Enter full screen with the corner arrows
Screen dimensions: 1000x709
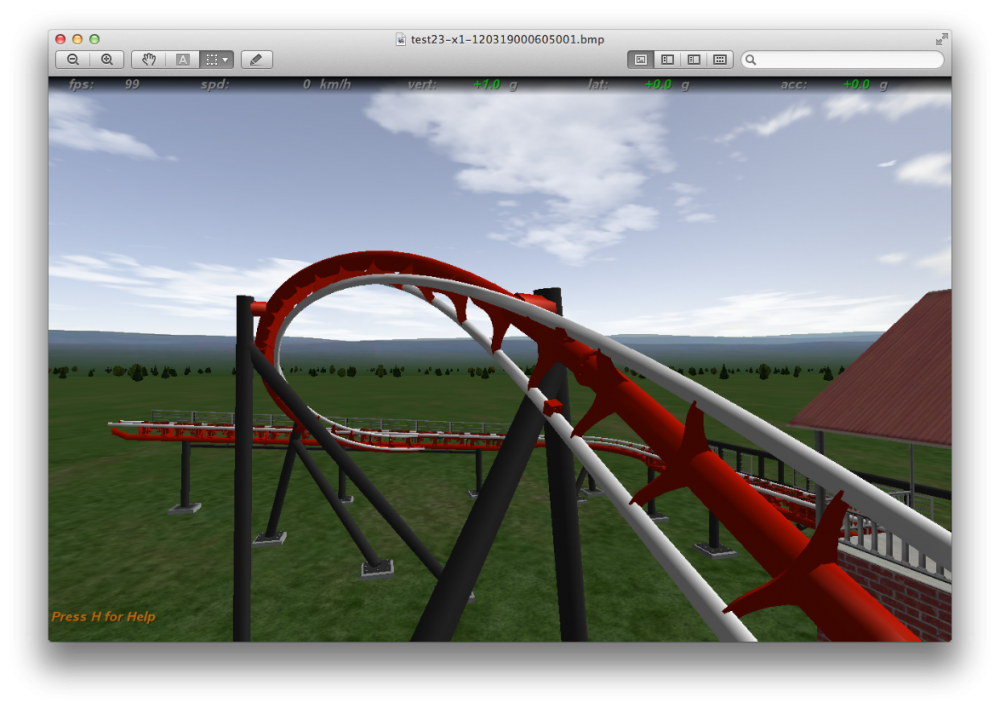941,39
